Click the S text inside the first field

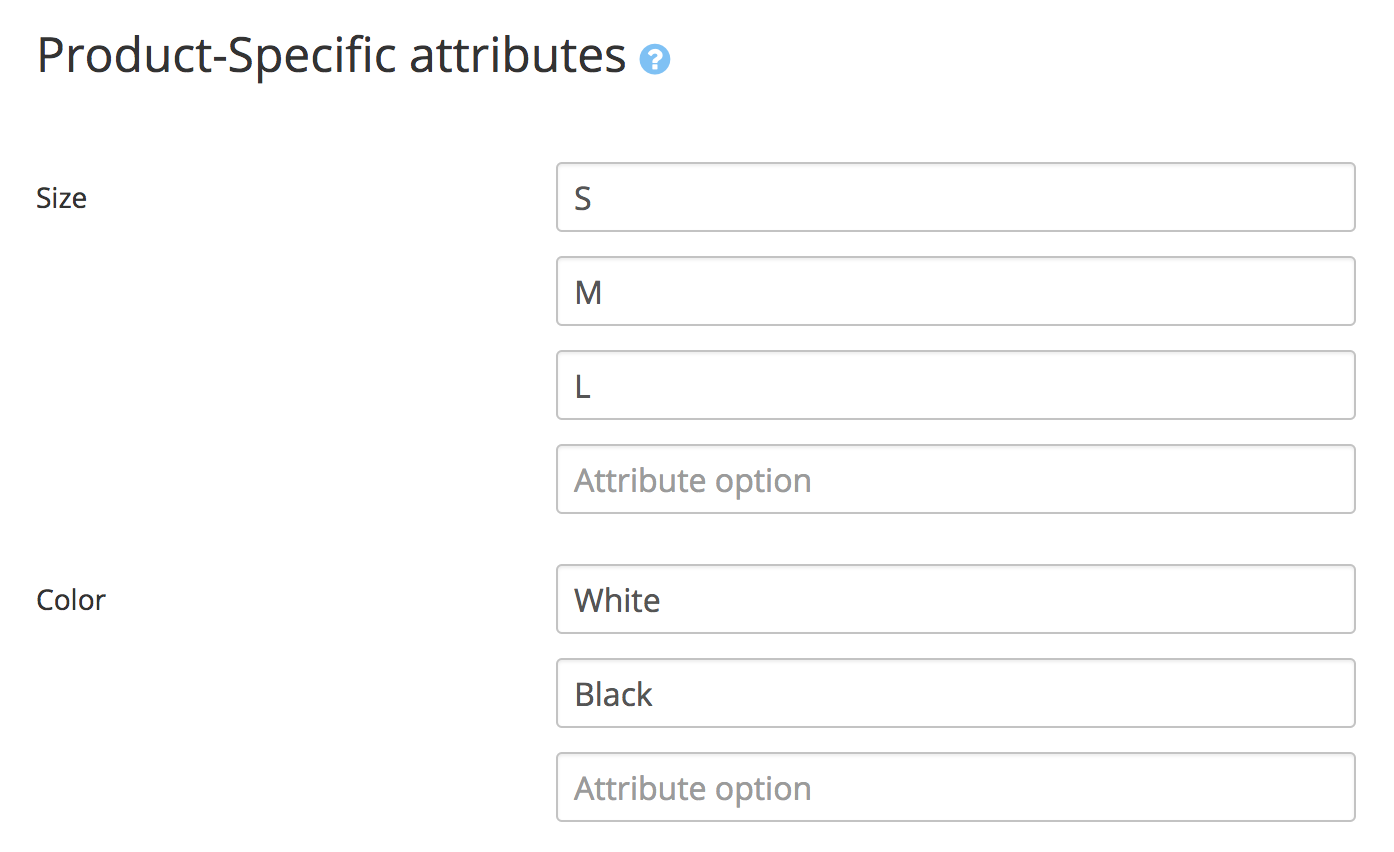[584, 197]
